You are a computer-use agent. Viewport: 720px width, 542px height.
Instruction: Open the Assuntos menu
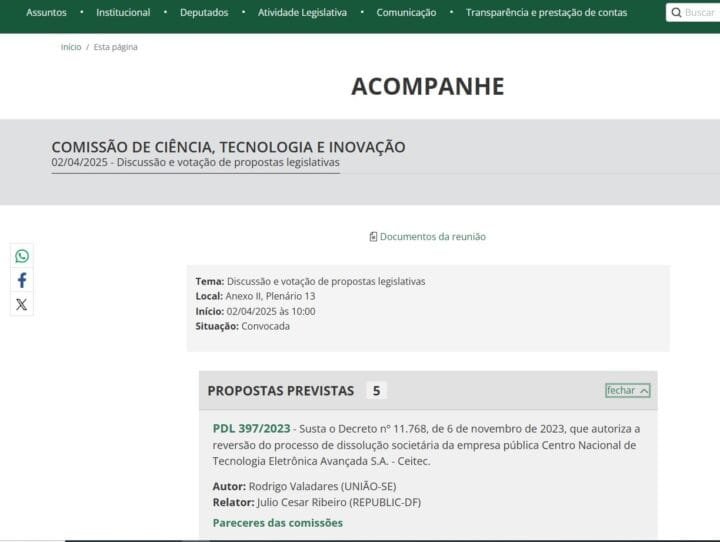click(46, 13)
